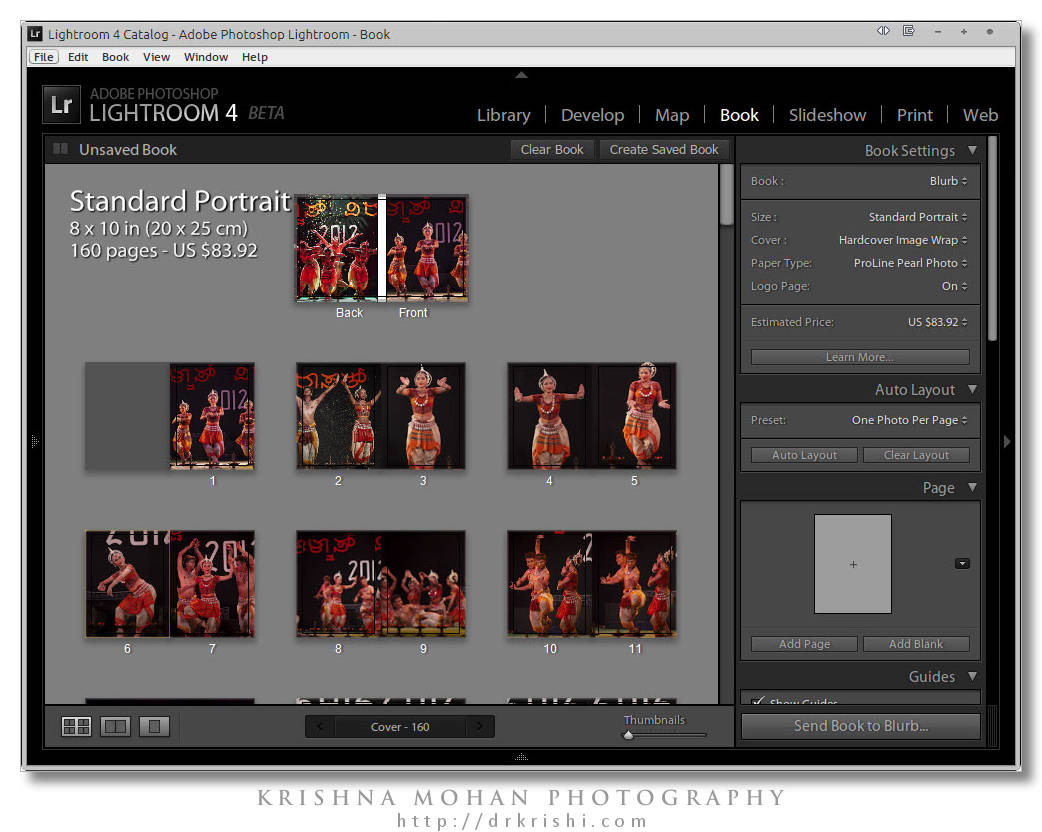Go to next page with right arrow
This screenshot has height=832, width=1042.
pyautogui.click(x=480, y=727)
